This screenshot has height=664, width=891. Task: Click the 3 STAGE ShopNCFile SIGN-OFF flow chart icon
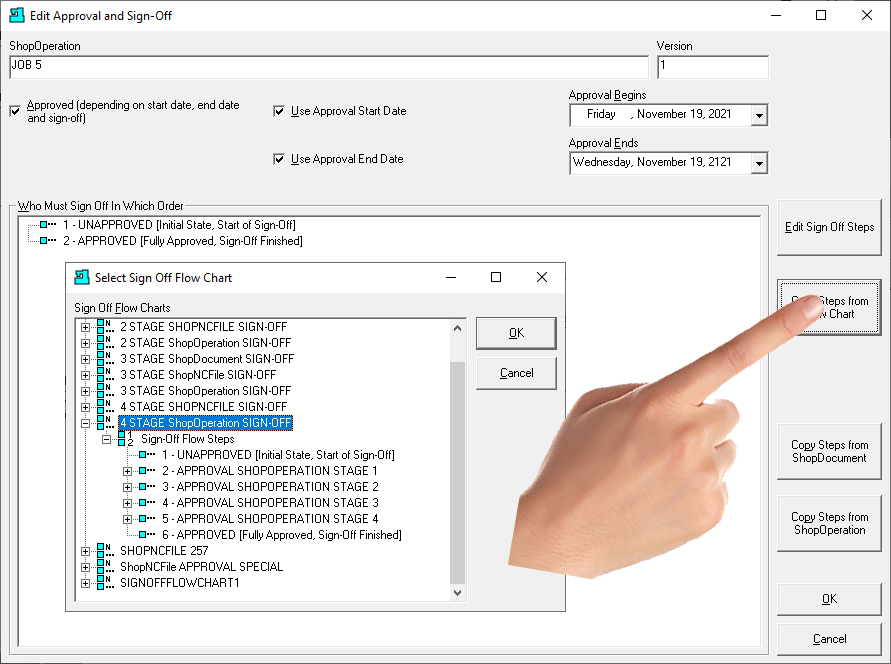104,374
